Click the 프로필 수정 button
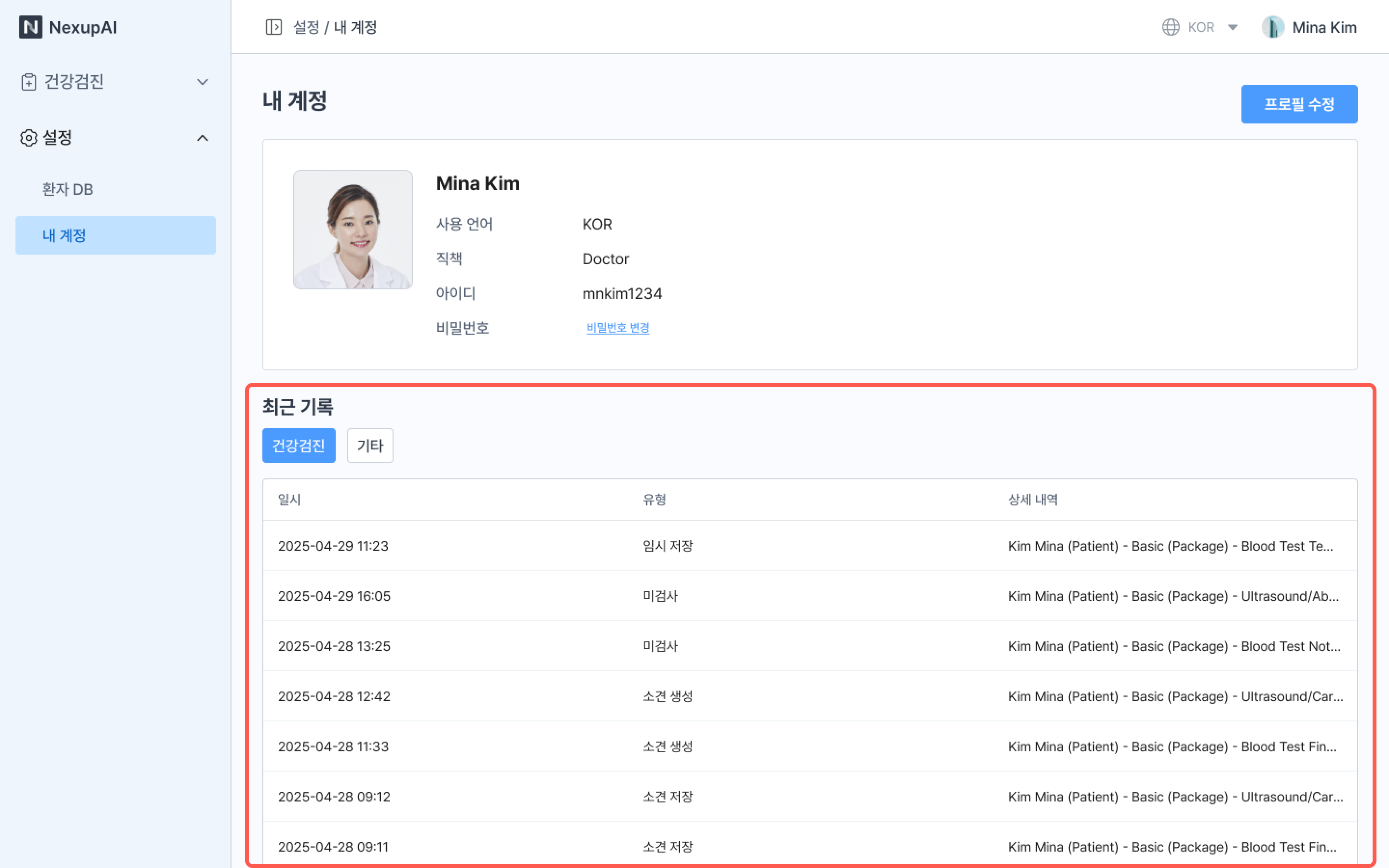Viewport: 1389px width, 868px height. coord(1299,104)
